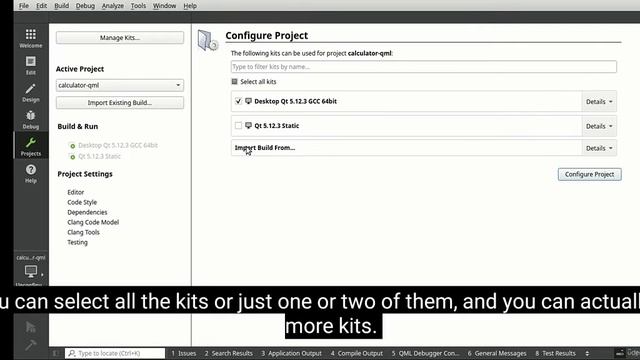The height and width of the screenshot is (360, 640).
Task: Click the Import Build From label
Action: pos(264,148)
